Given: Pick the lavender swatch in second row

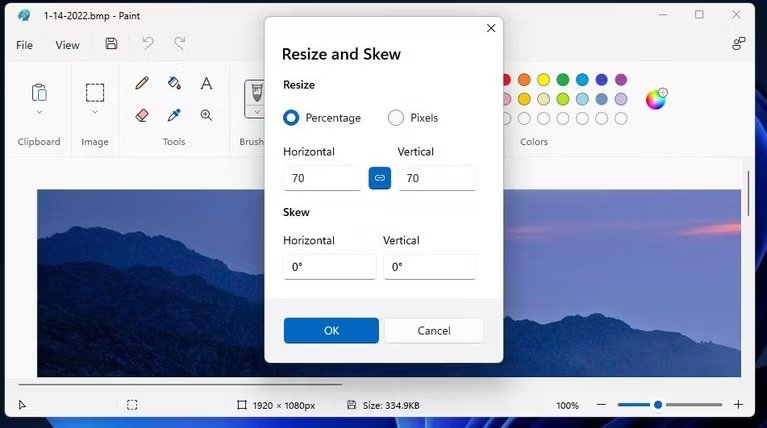Looking at the screenshot, I should coord(621,99).
